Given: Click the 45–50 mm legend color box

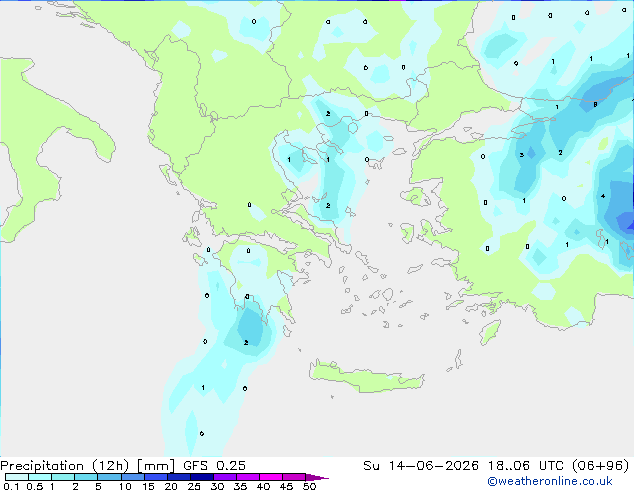Looking at the screenshot, I should click(294, 477).
